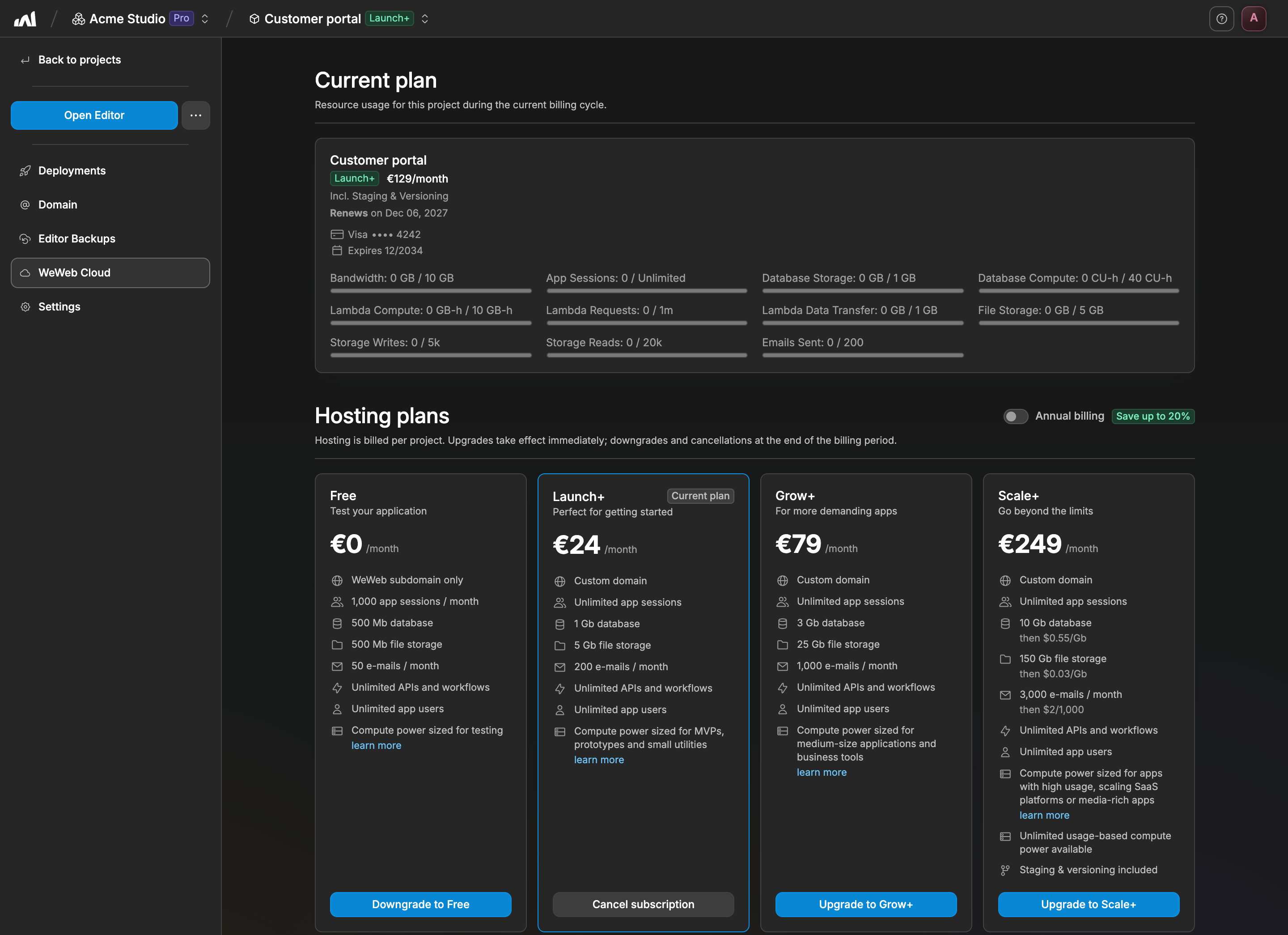Click Upgrade to Grow+ button
Image resolution: width=1288 pixels, height=935 pixels.
(865, 904)
